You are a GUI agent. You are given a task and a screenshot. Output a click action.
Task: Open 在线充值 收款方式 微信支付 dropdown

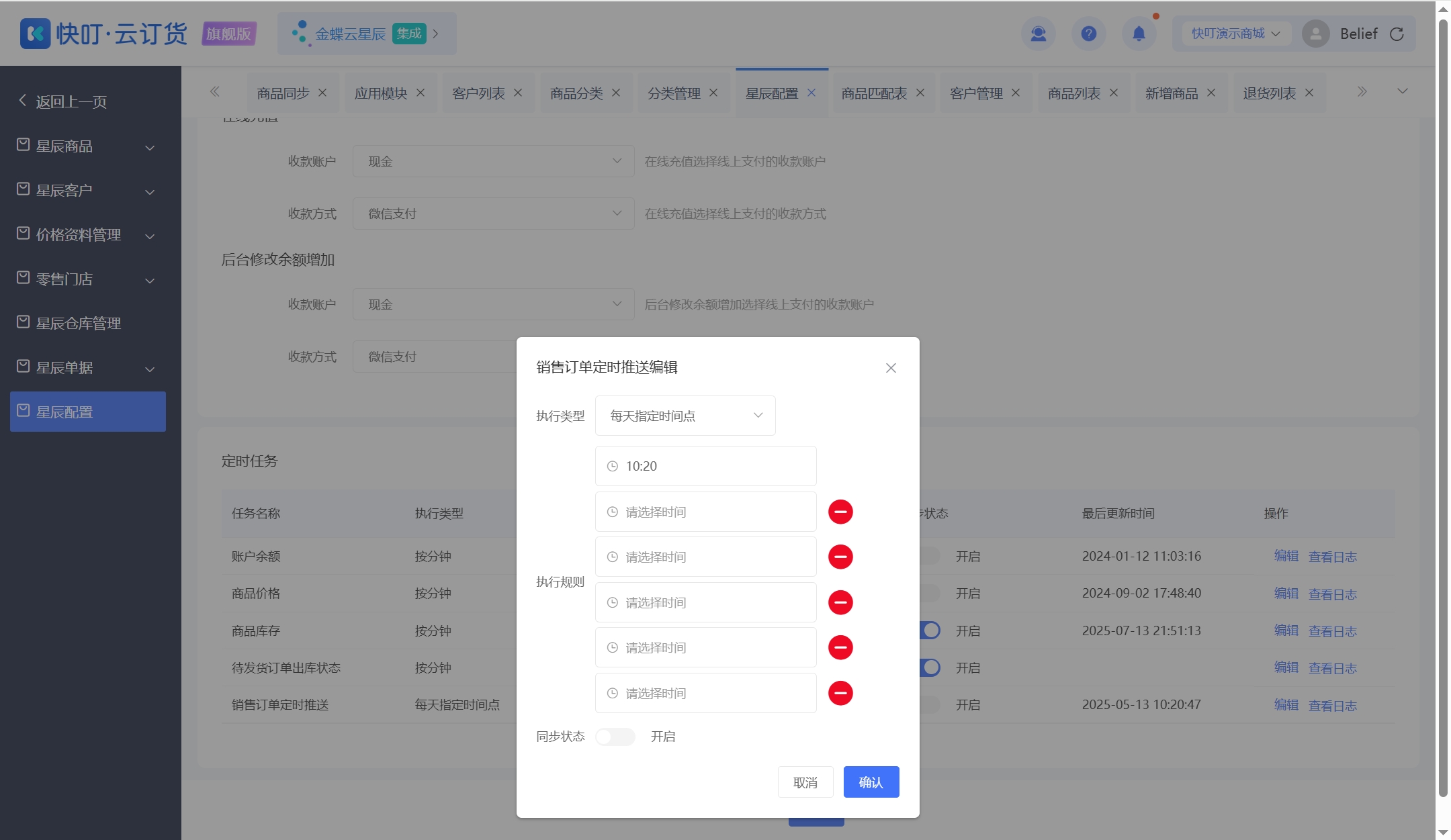point(494,214)
